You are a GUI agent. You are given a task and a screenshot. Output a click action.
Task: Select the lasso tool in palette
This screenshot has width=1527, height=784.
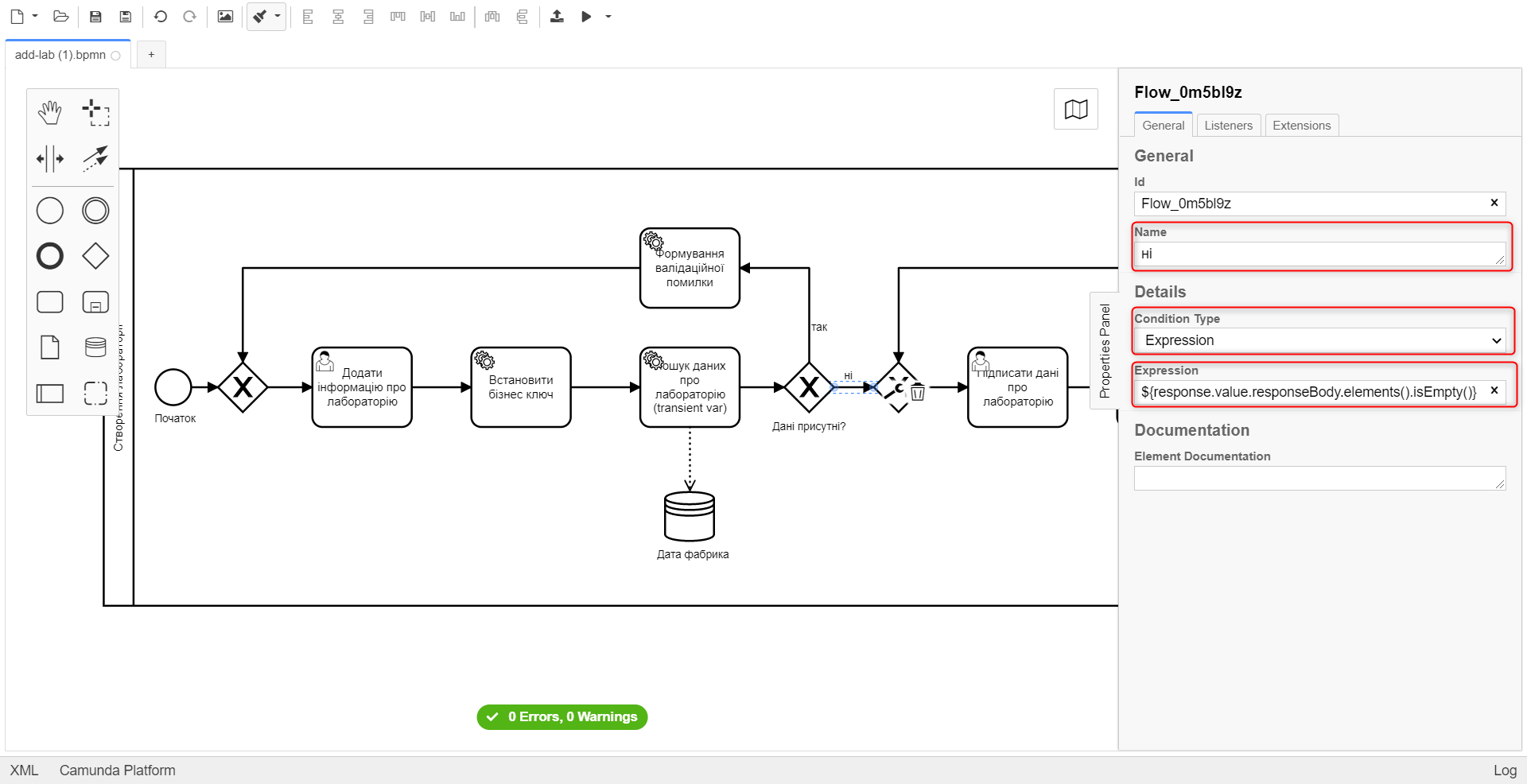click(95, 113)
